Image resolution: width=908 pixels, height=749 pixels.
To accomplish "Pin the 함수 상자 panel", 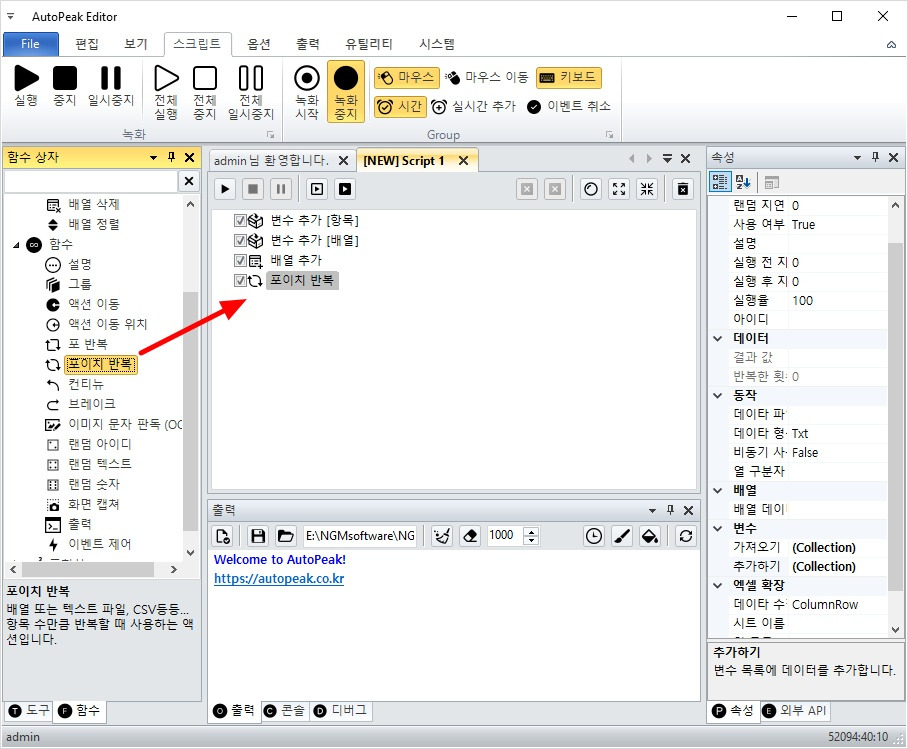I will [171, 157].
